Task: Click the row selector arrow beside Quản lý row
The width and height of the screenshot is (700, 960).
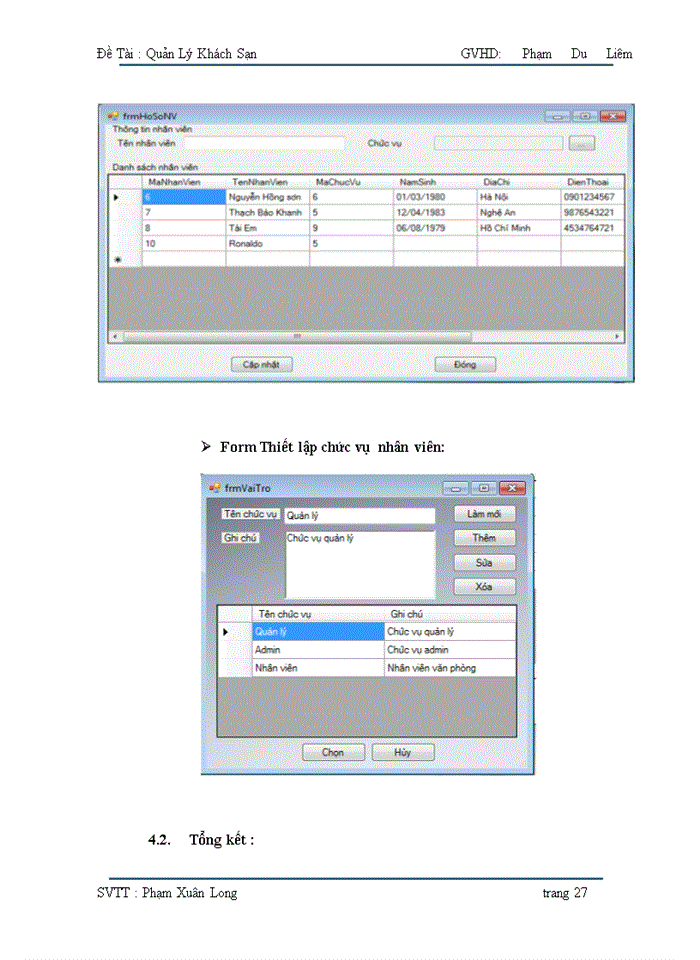Action: (226, 632)
